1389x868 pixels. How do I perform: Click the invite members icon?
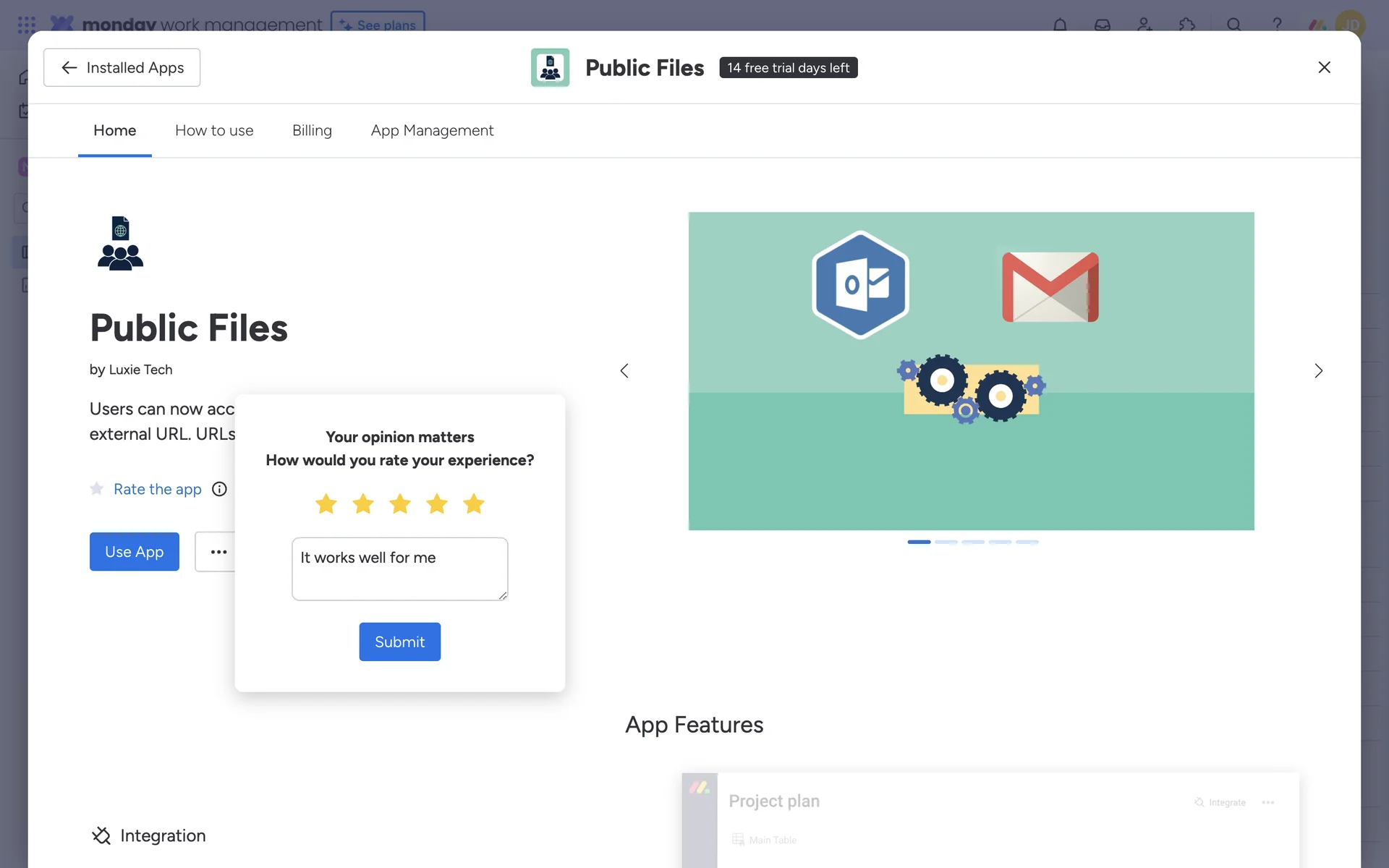coord(1144,25)
